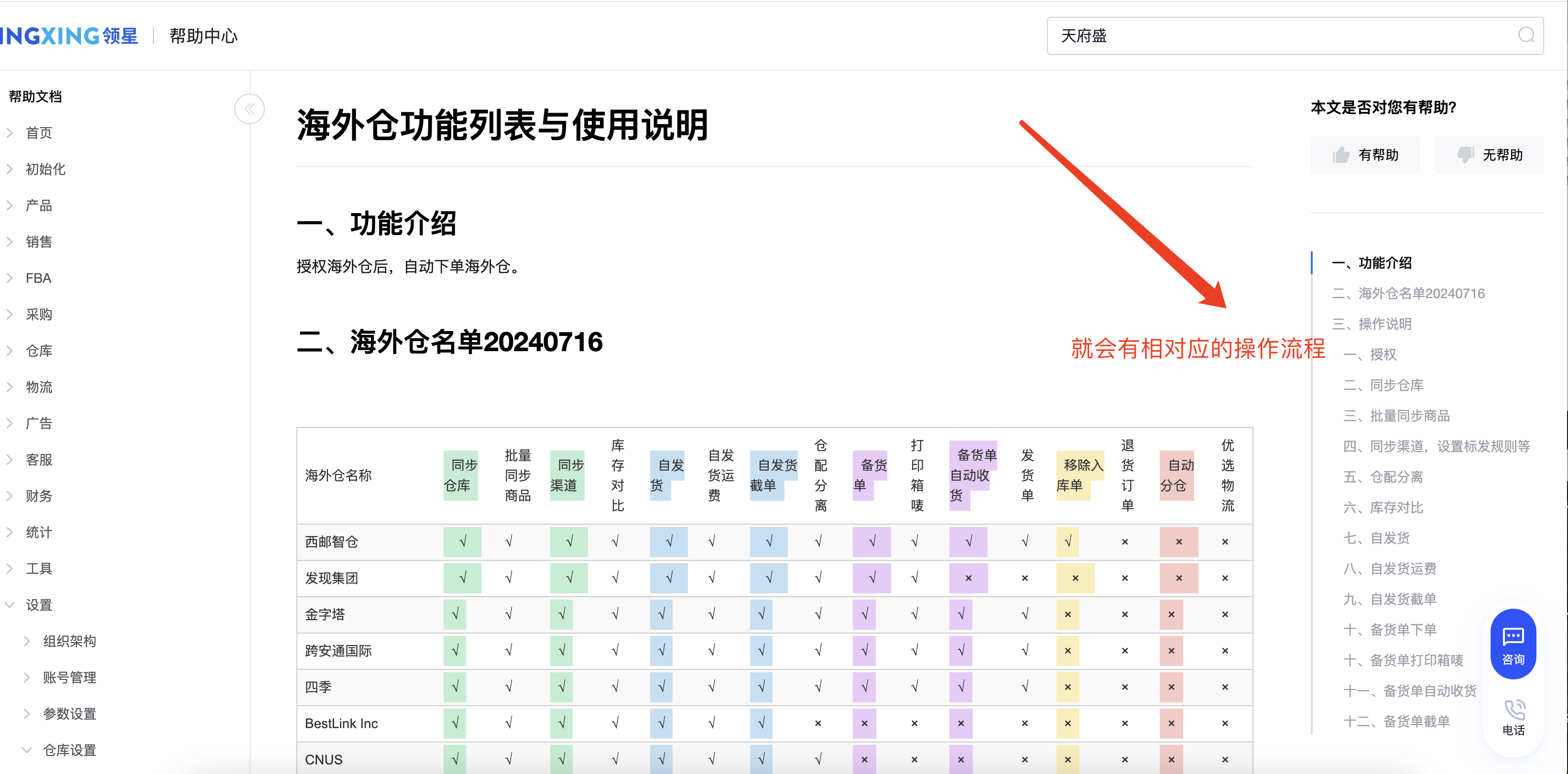Open the 物流 sidebar menu
Image resolution: width=1568 pixels, height=774 pixels.
[39, 387]
